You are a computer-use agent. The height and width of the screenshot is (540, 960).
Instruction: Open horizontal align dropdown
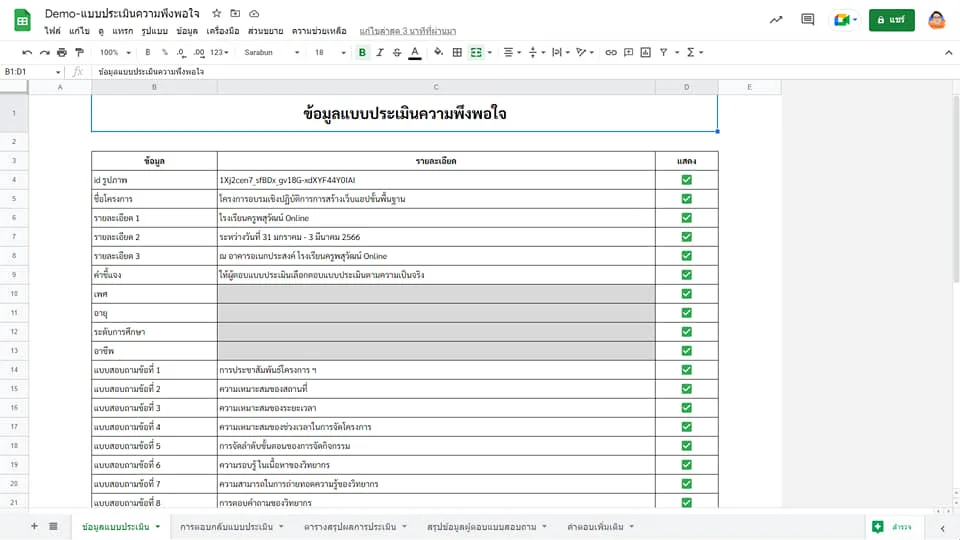tap(512, 53)
